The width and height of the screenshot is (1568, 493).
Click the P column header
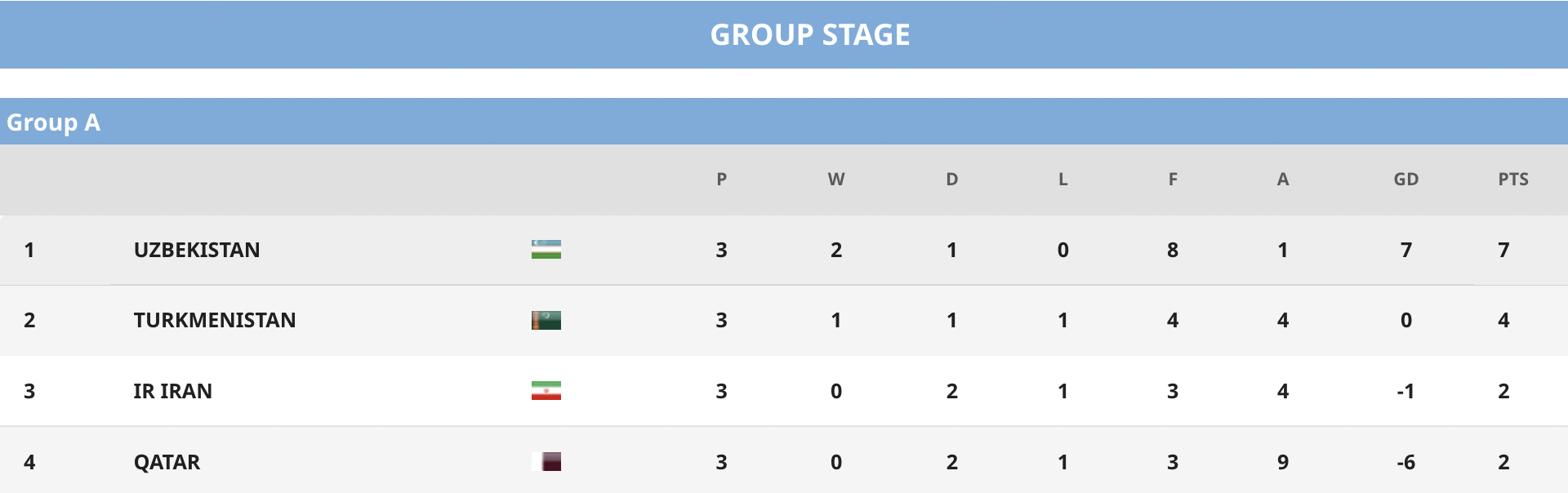(721, 180)
